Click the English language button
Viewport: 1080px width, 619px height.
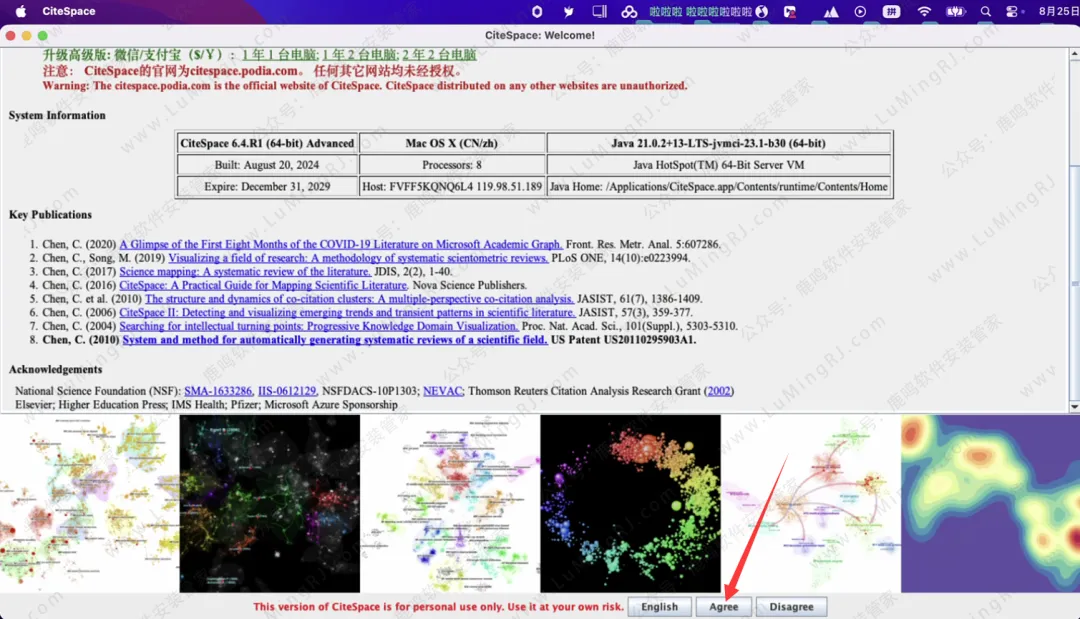tap(659, 607)
